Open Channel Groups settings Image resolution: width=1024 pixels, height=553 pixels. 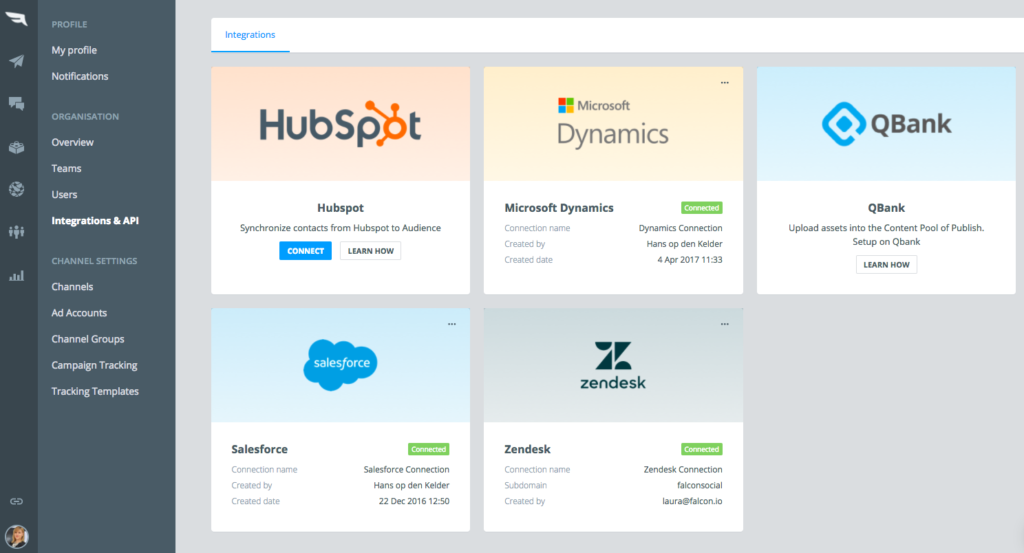point(88,339)
